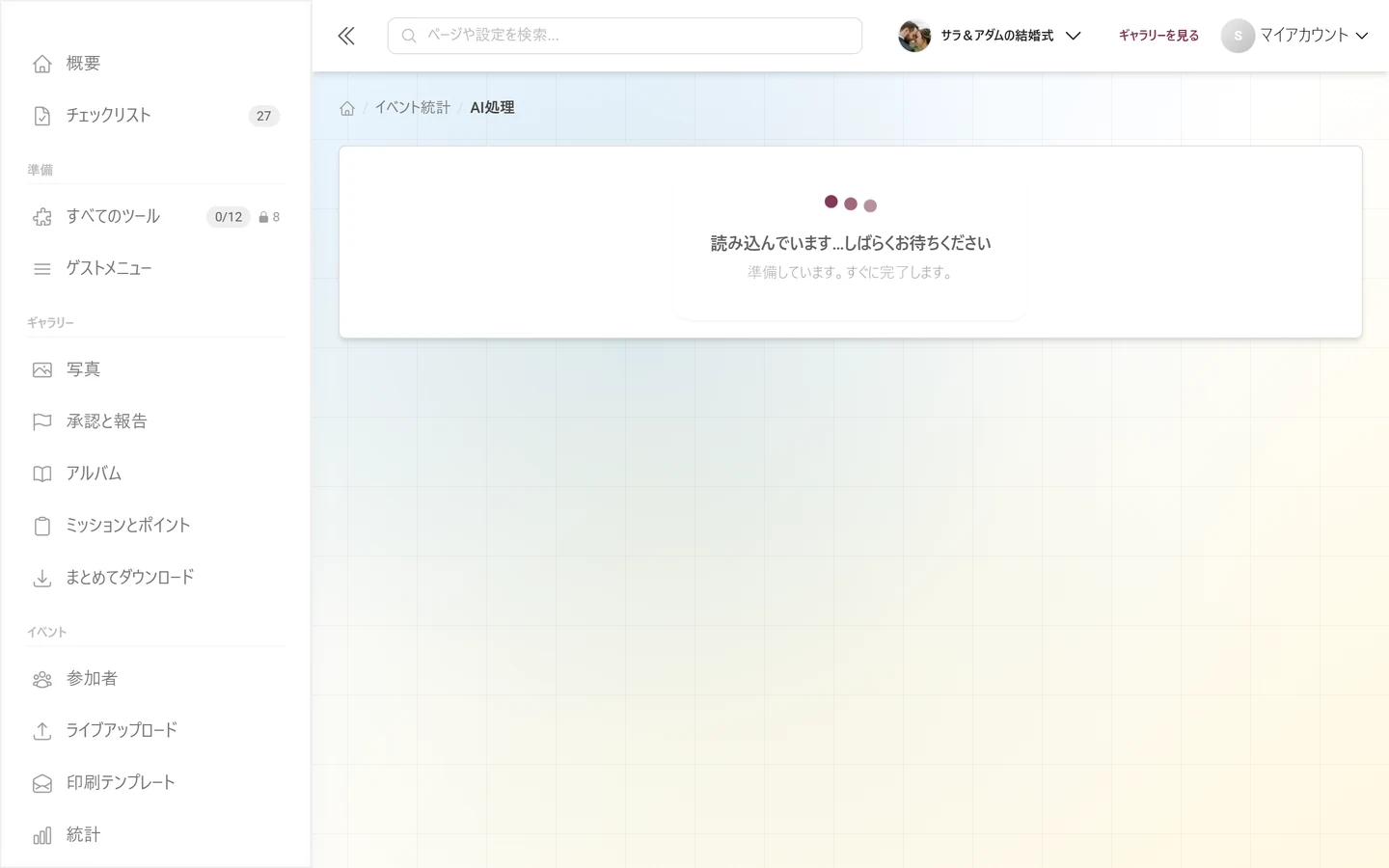
Task: Click the breadcrumb home icon
Action: (347, 108)
